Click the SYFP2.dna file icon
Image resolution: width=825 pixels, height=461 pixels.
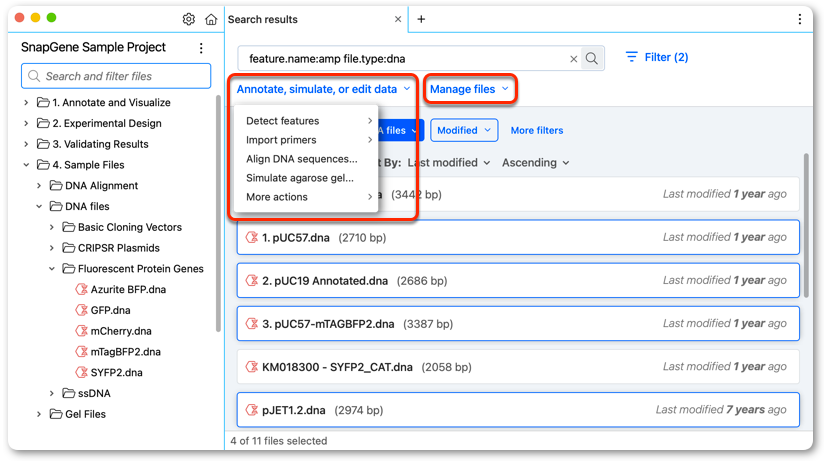(82, 373)
